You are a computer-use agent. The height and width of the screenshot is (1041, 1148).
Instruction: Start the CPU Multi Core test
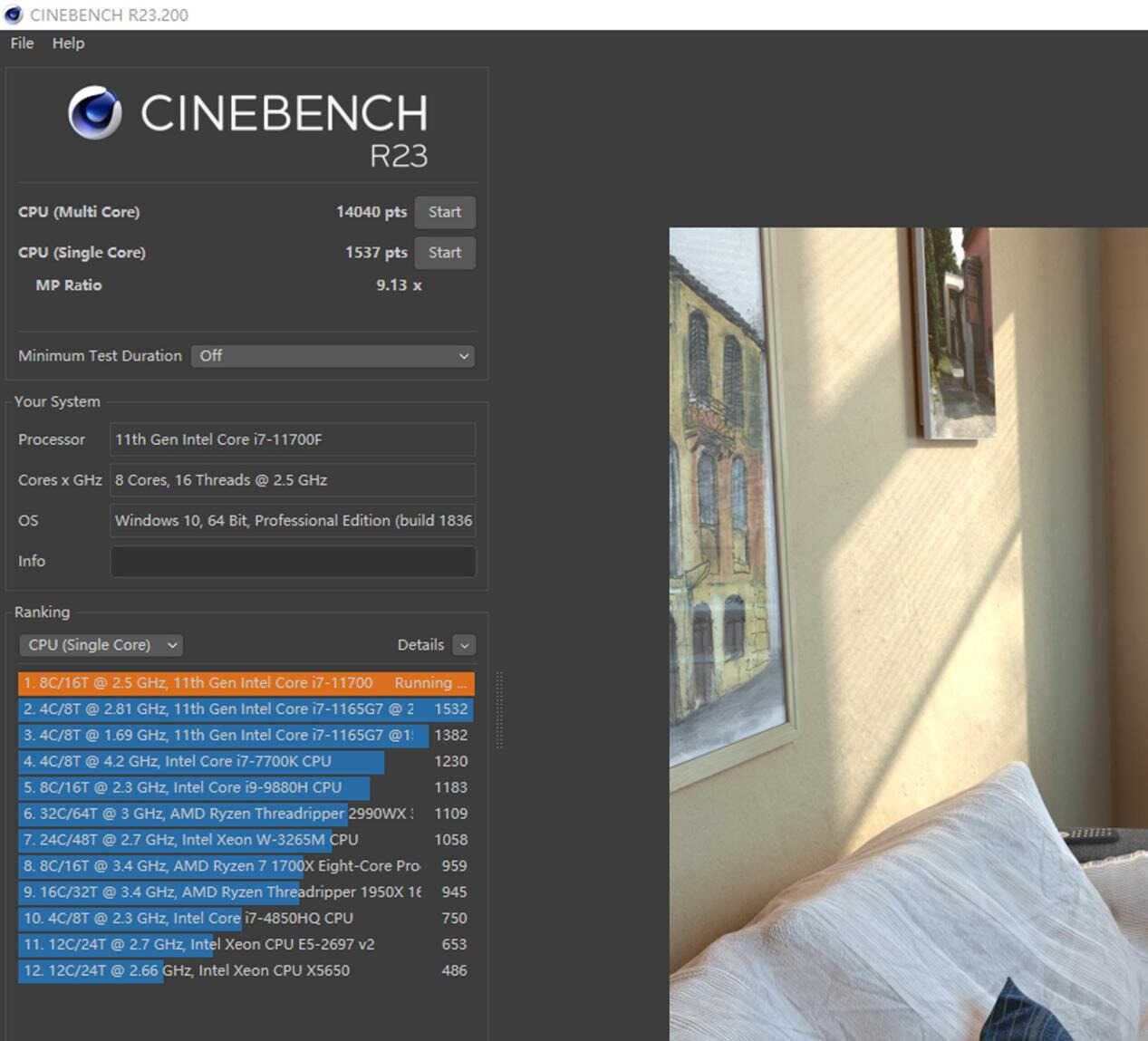pyautogui.click(x=445, y=212)
